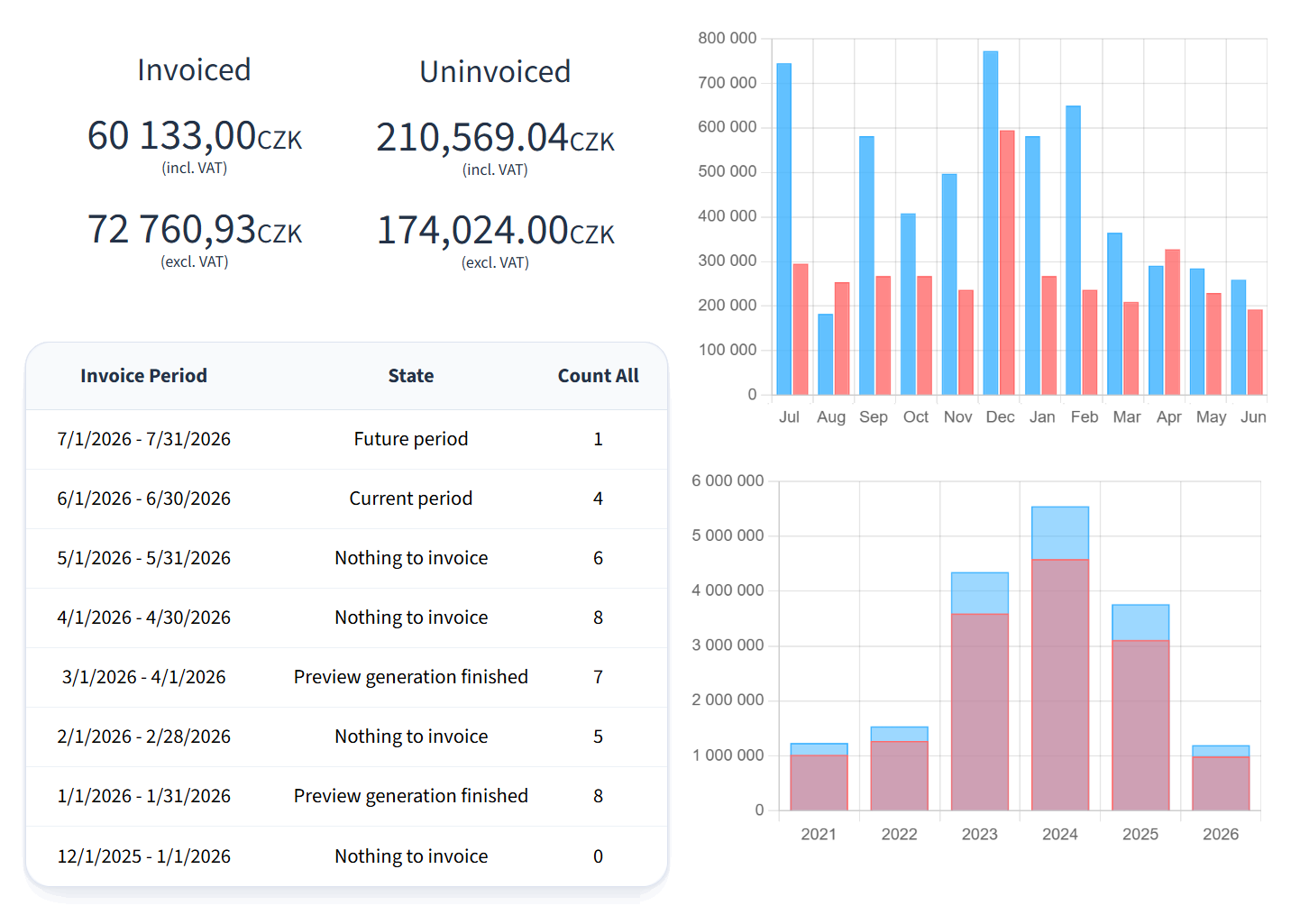
Task: Click the 2024 bar in the yearly chart
Action: [x=1060, y=659]
